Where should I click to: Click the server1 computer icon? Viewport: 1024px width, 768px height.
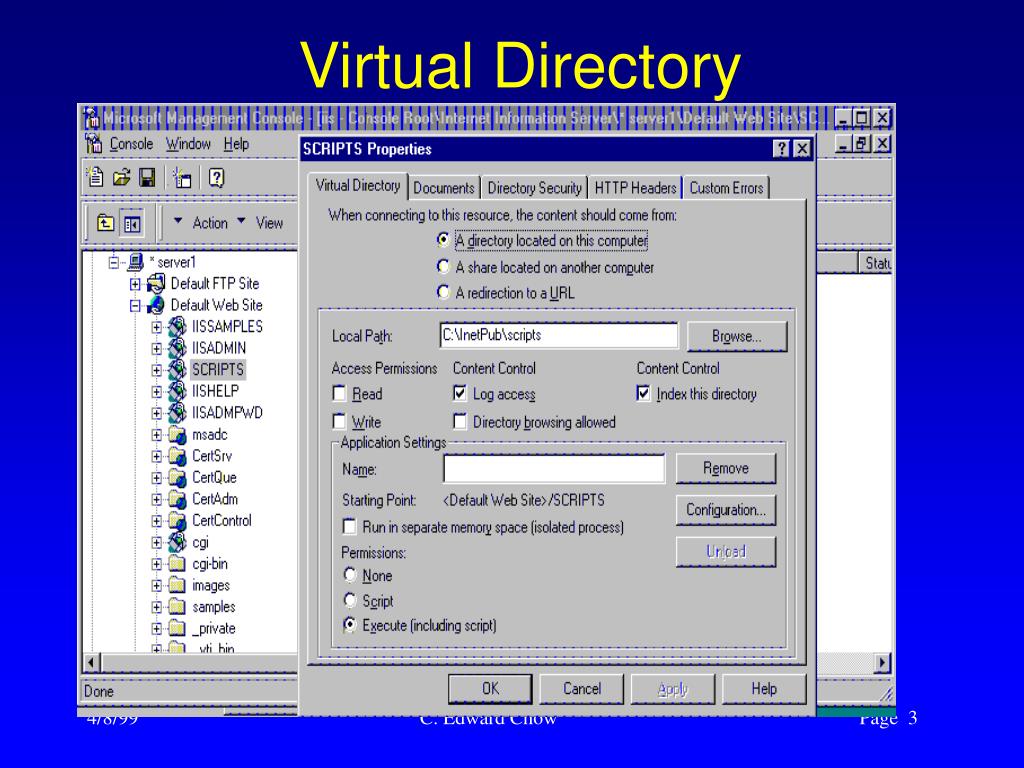135,263
